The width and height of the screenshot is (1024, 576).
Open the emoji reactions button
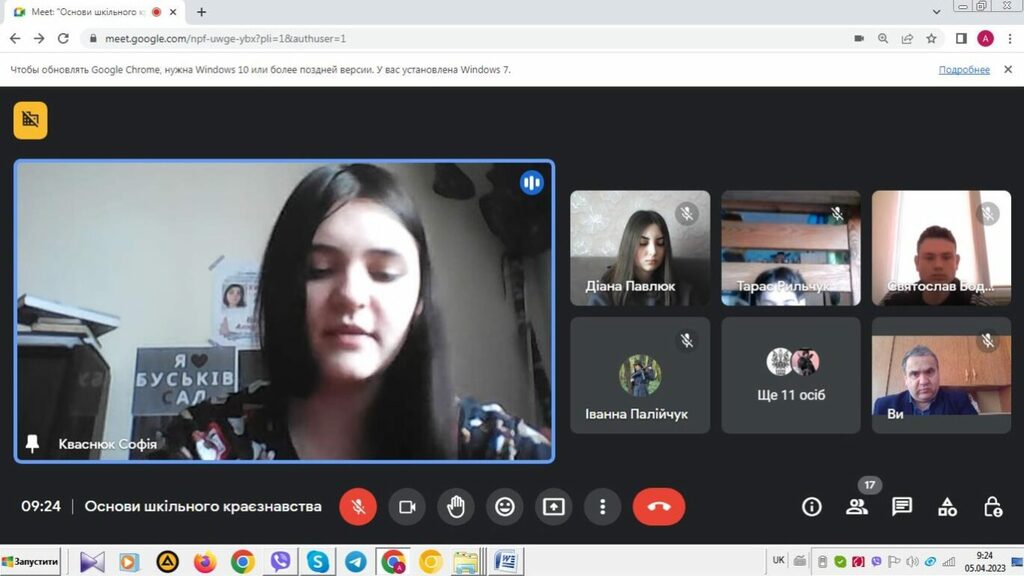[505, 507]
